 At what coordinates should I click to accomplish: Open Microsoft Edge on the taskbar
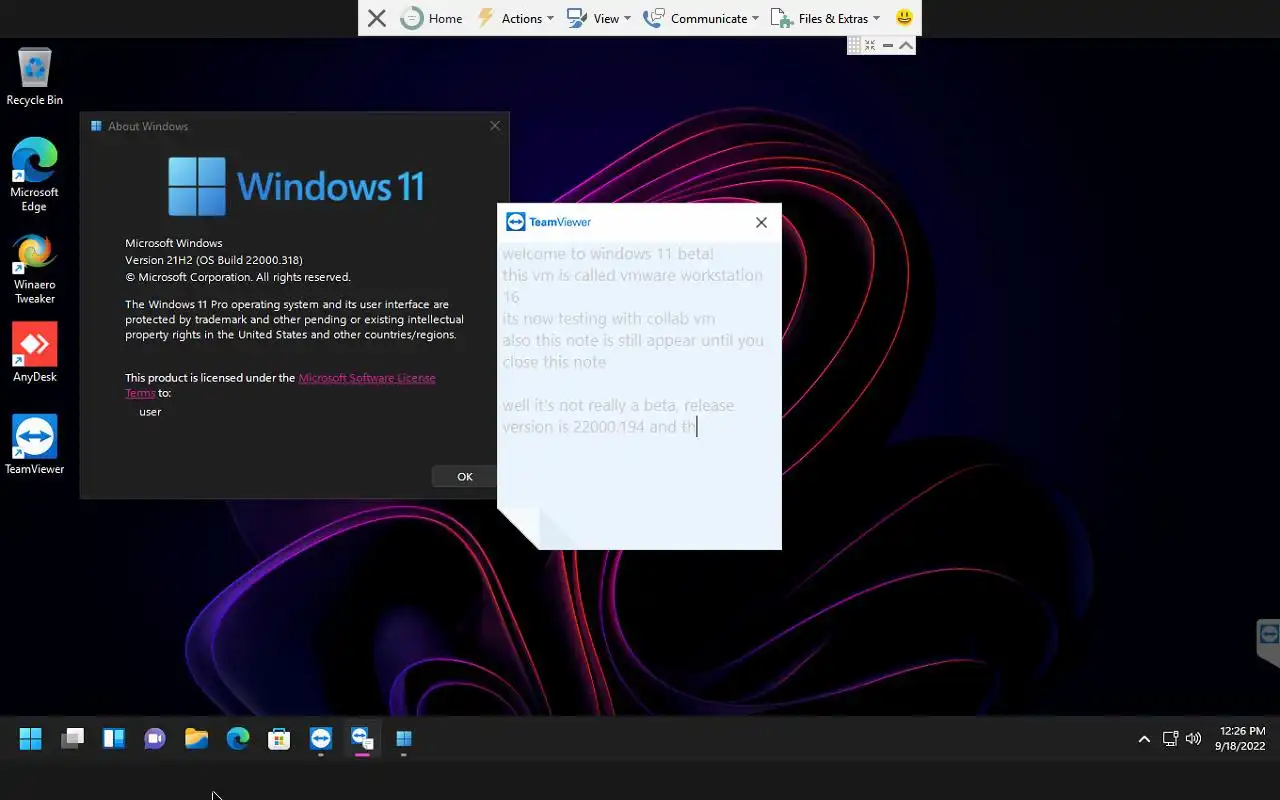238,739
